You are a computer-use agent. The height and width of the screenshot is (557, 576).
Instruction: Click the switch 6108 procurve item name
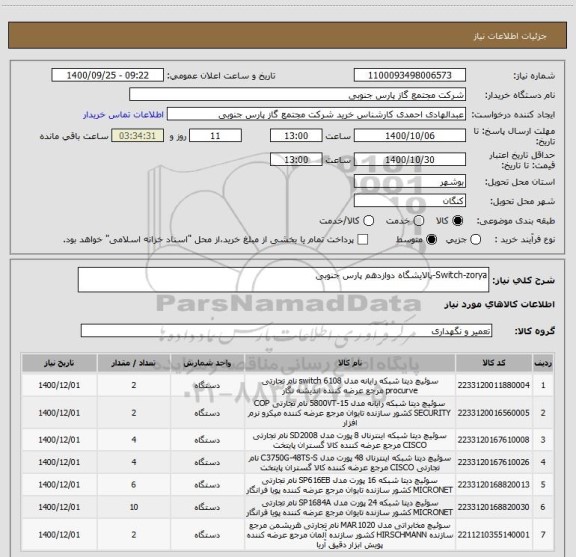350,385
